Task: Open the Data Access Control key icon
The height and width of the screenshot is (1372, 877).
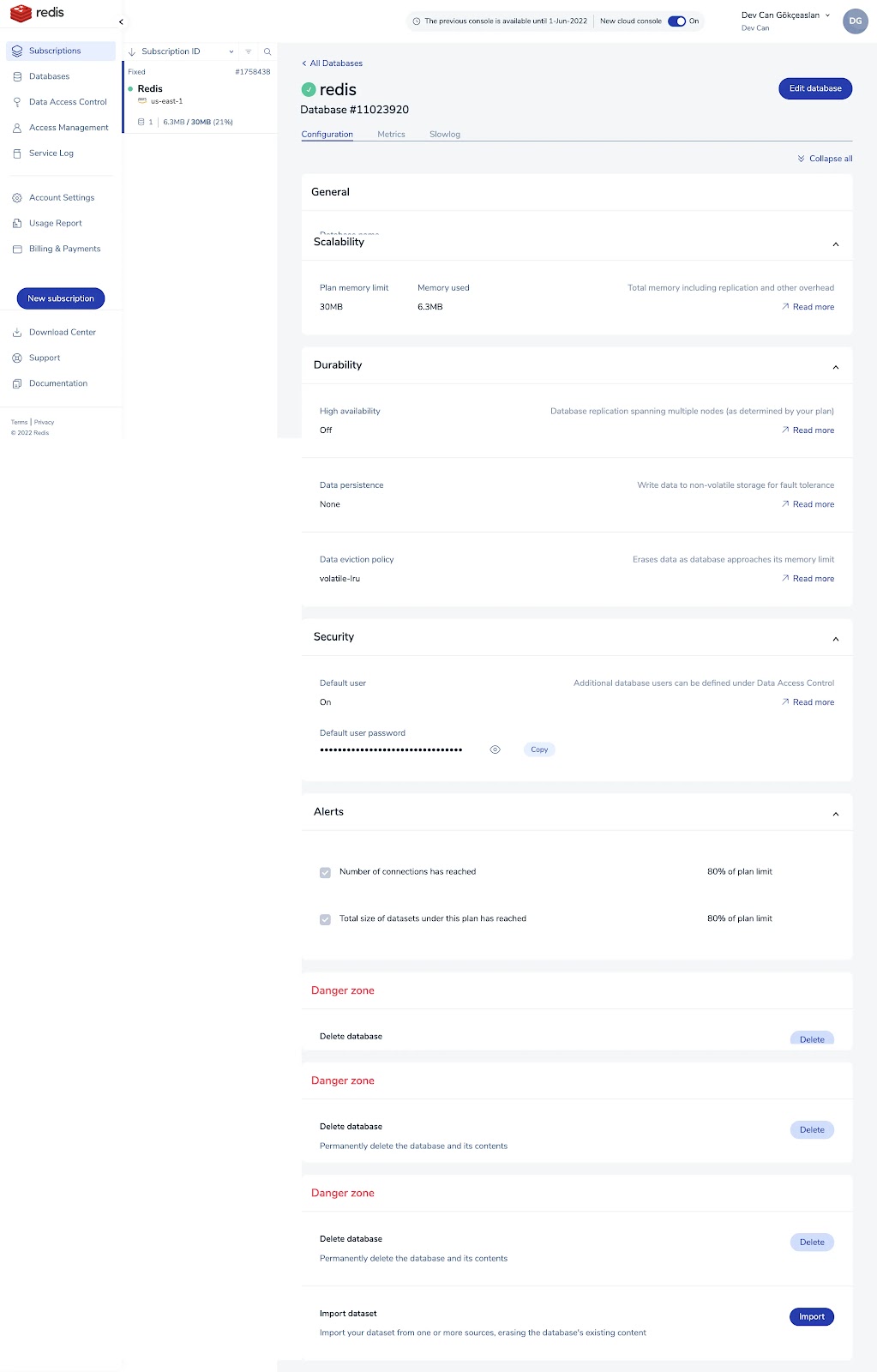Action: (x=17, y=102)
